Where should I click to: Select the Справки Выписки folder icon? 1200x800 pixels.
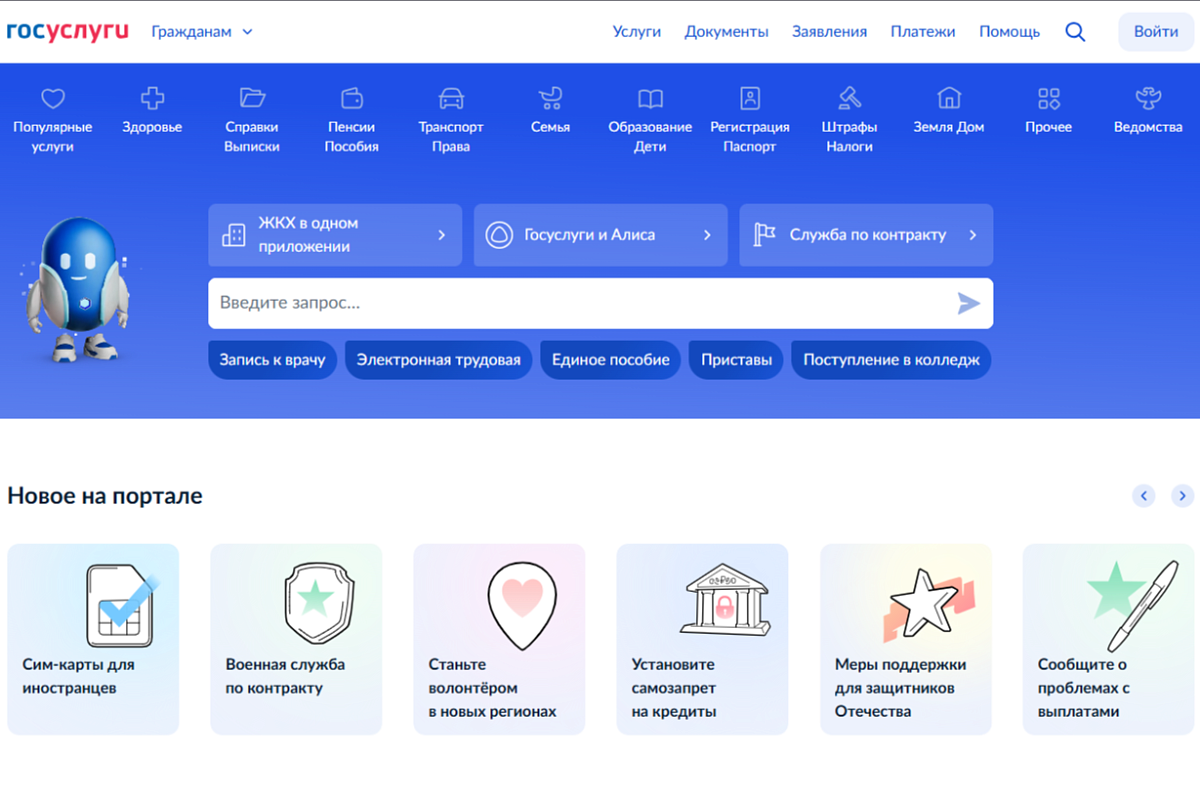[252, 98]
